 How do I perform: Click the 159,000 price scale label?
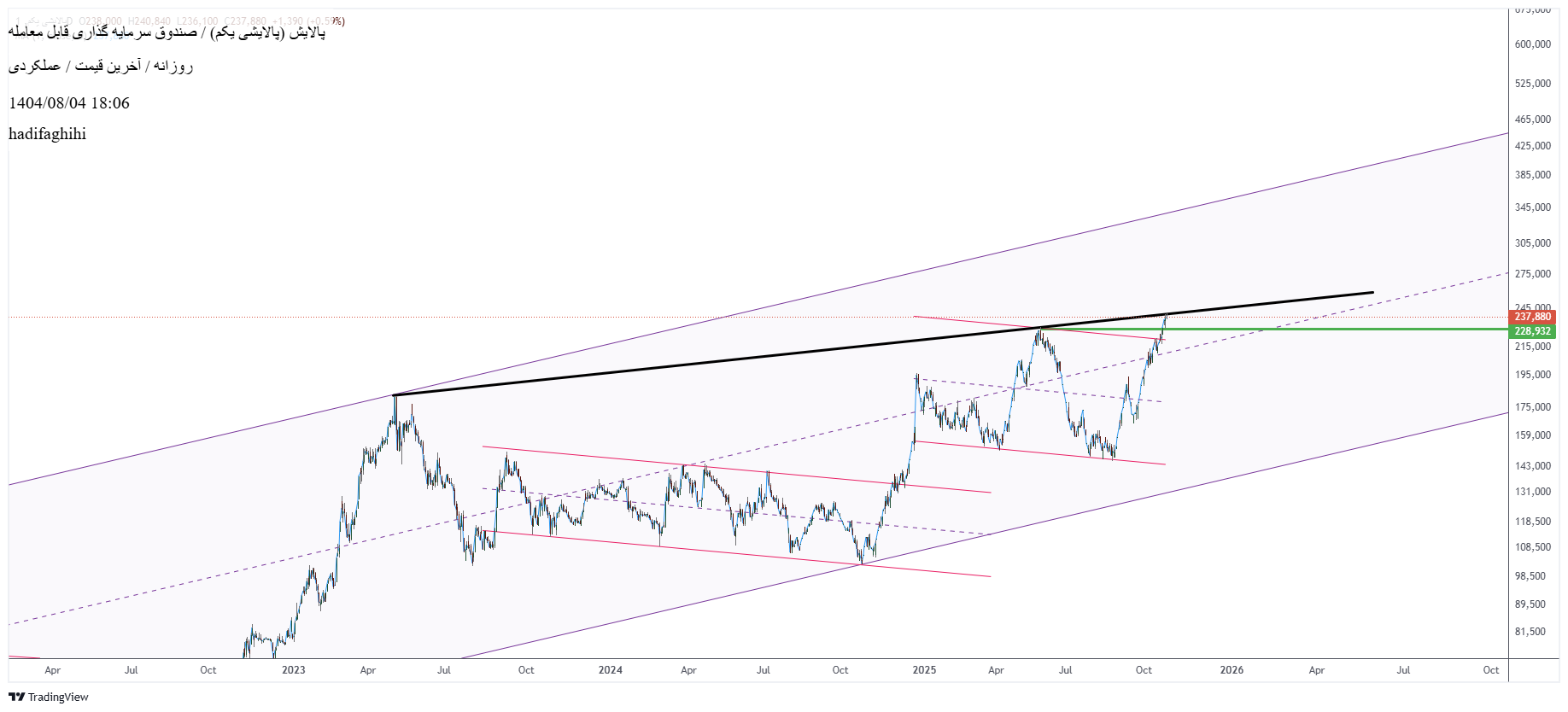[x=1532, y=435]
